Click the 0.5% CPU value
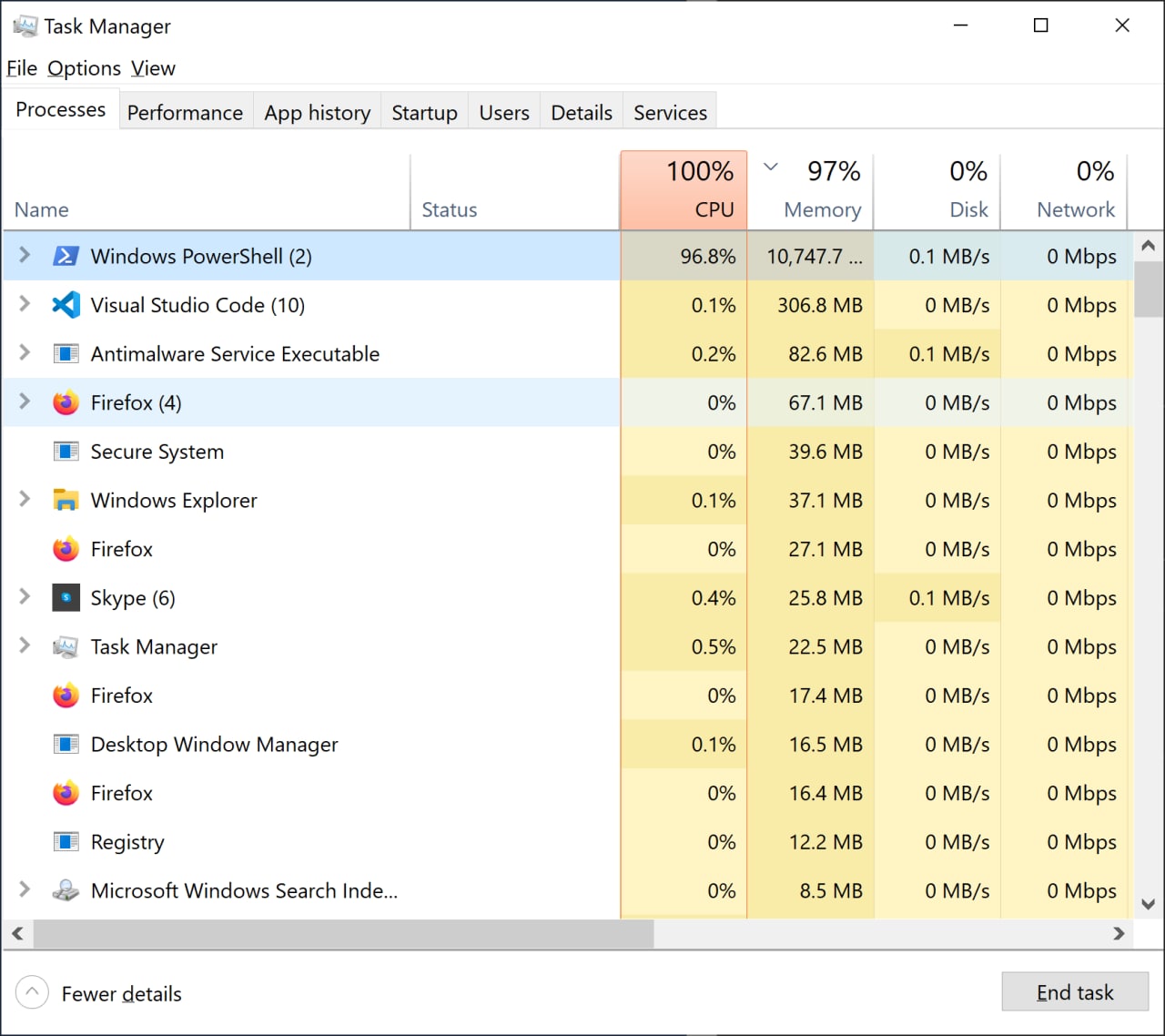The width and height of the screenshot is (1165, 1036). tap(714, 647)
